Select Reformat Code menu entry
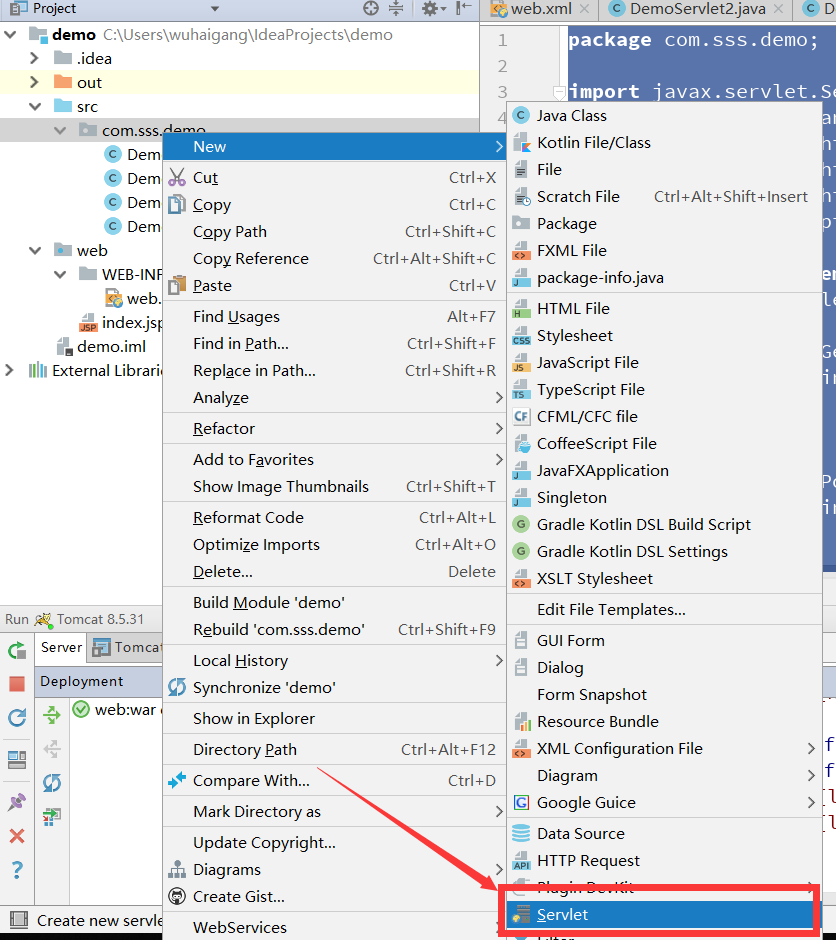This screenshot has width=836, height=940. tap(335, 517)
